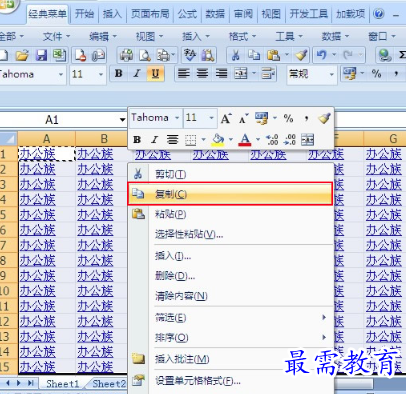This screenshot has width=406, height=394.
Task: Apply yellow Fill Color in the mini toolbar
Action: click(x=218, y=140)
